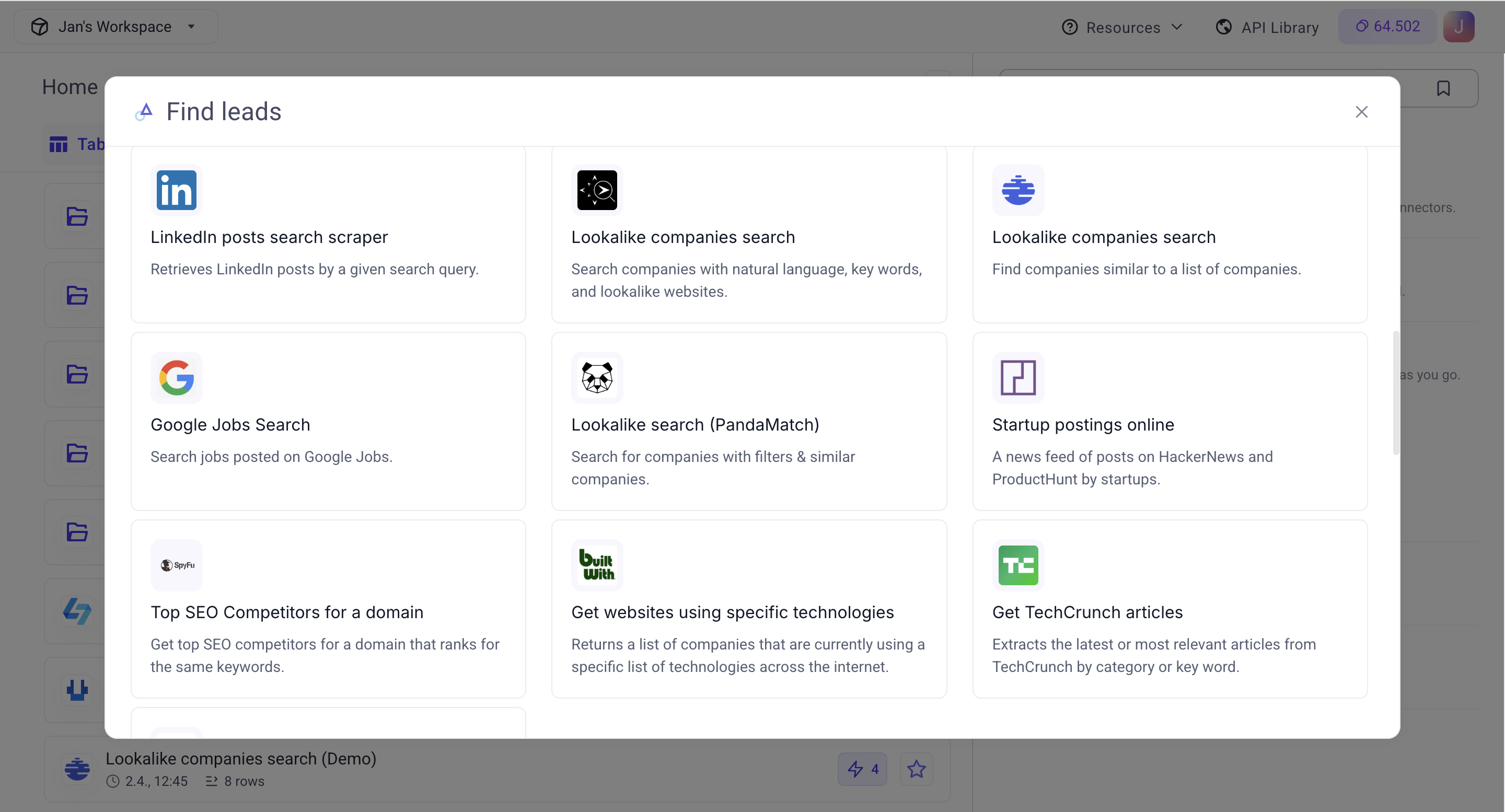1505x812 pixels.
Task: Open the Resources dropdown menu
Action: tap(1122, 27)
